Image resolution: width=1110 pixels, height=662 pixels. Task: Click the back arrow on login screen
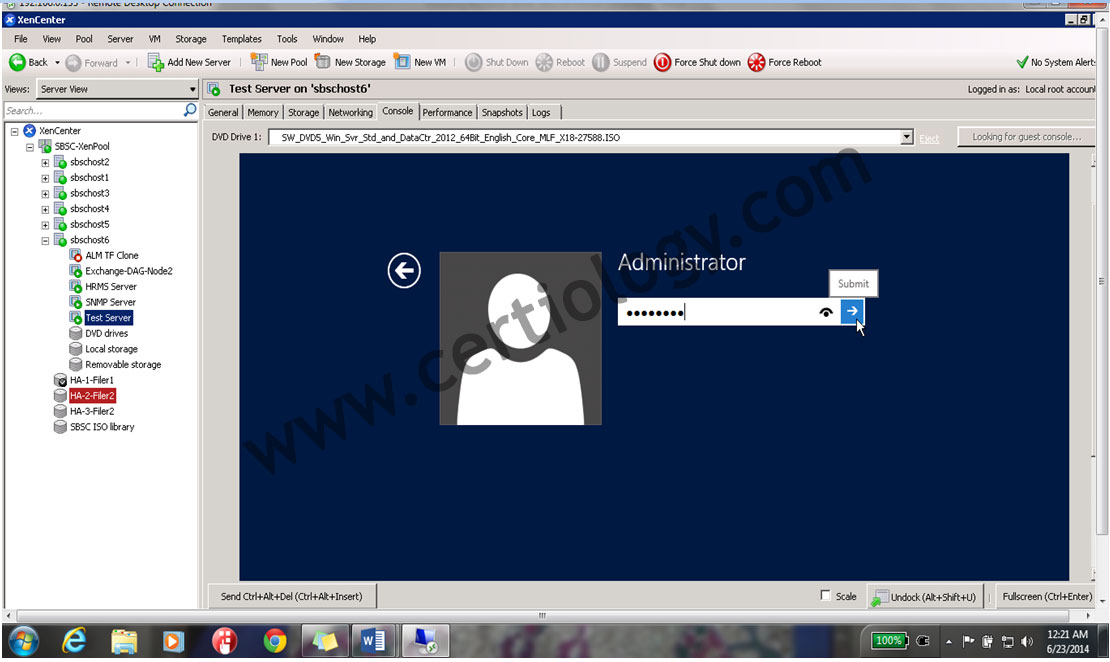pyautogui.click(x=404, y=270)
